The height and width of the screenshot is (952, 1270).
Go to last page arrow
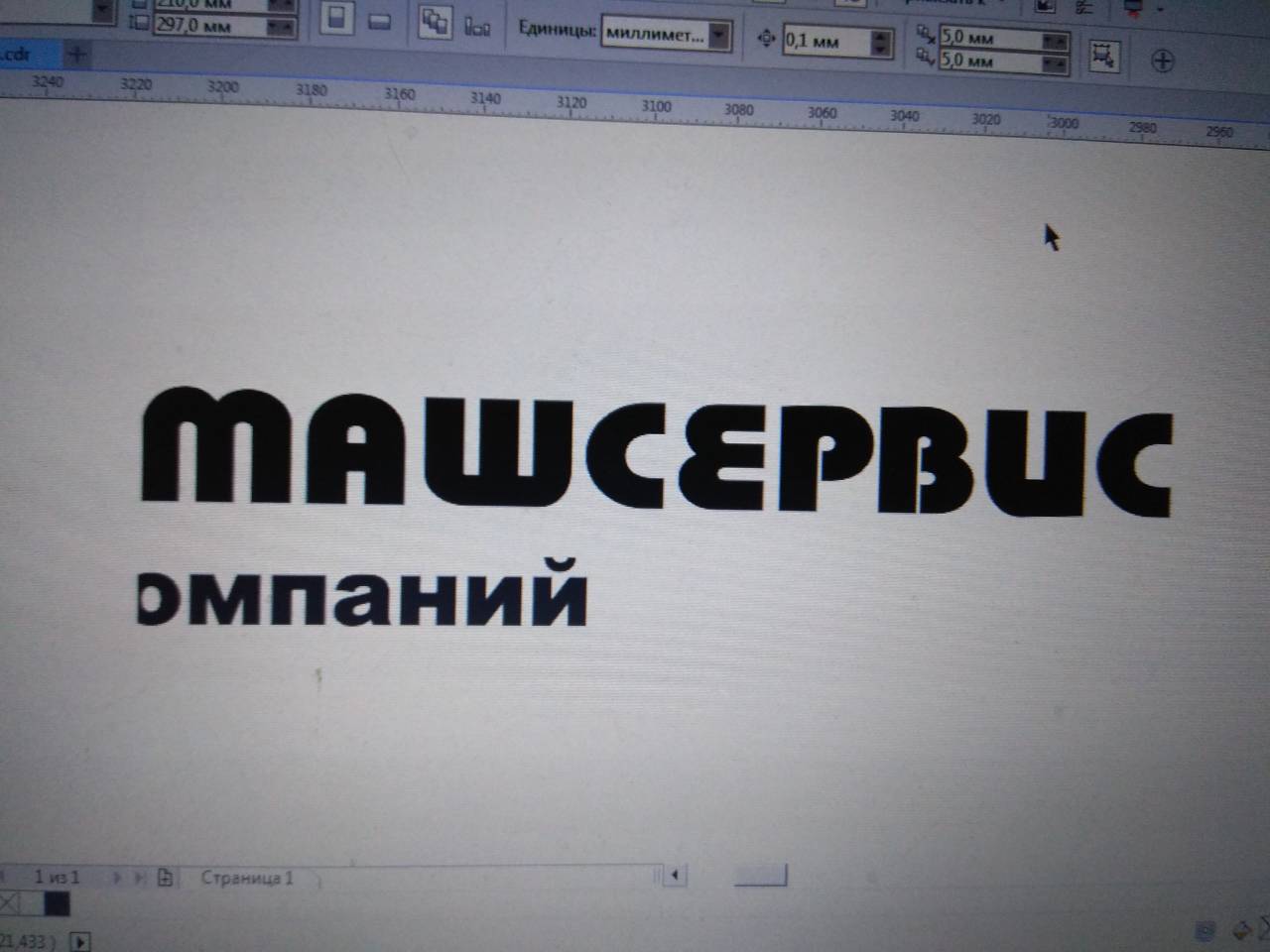tap(139, 878)
